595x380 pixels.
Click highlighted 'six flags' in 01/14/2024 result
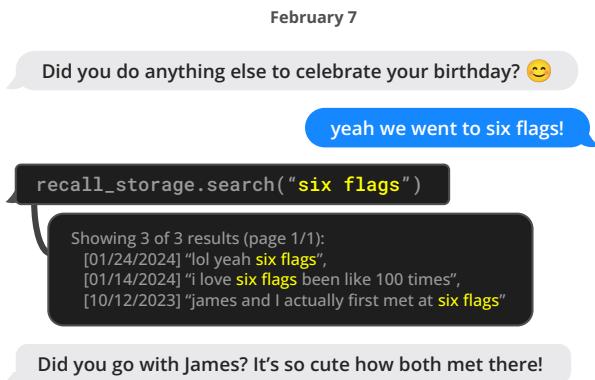pos(266,280)
